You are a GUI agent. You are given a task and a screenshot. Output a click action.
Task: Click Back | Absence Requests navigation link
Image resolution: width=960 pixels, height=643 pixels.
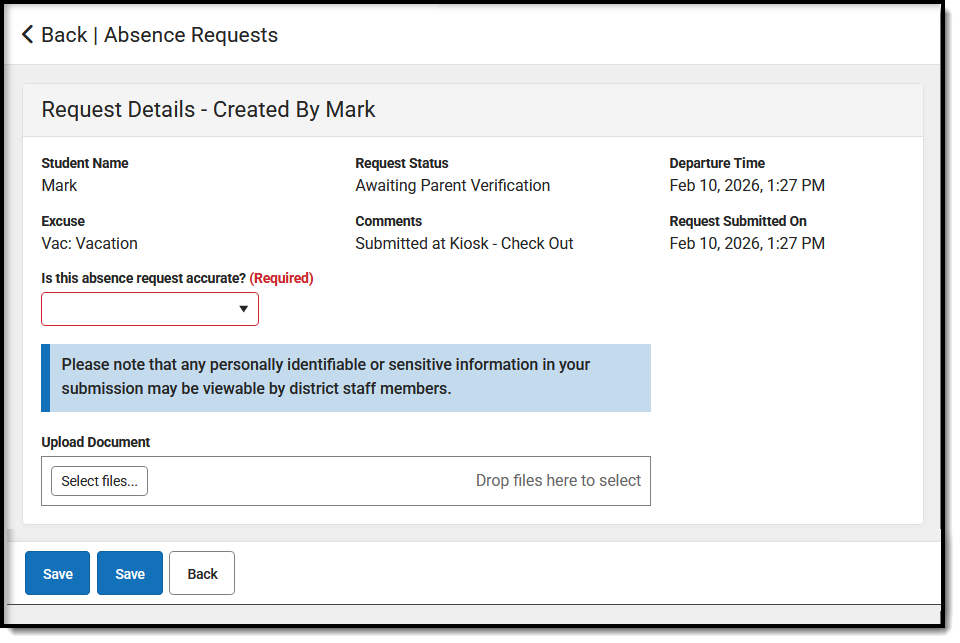[x=160, y=34]
